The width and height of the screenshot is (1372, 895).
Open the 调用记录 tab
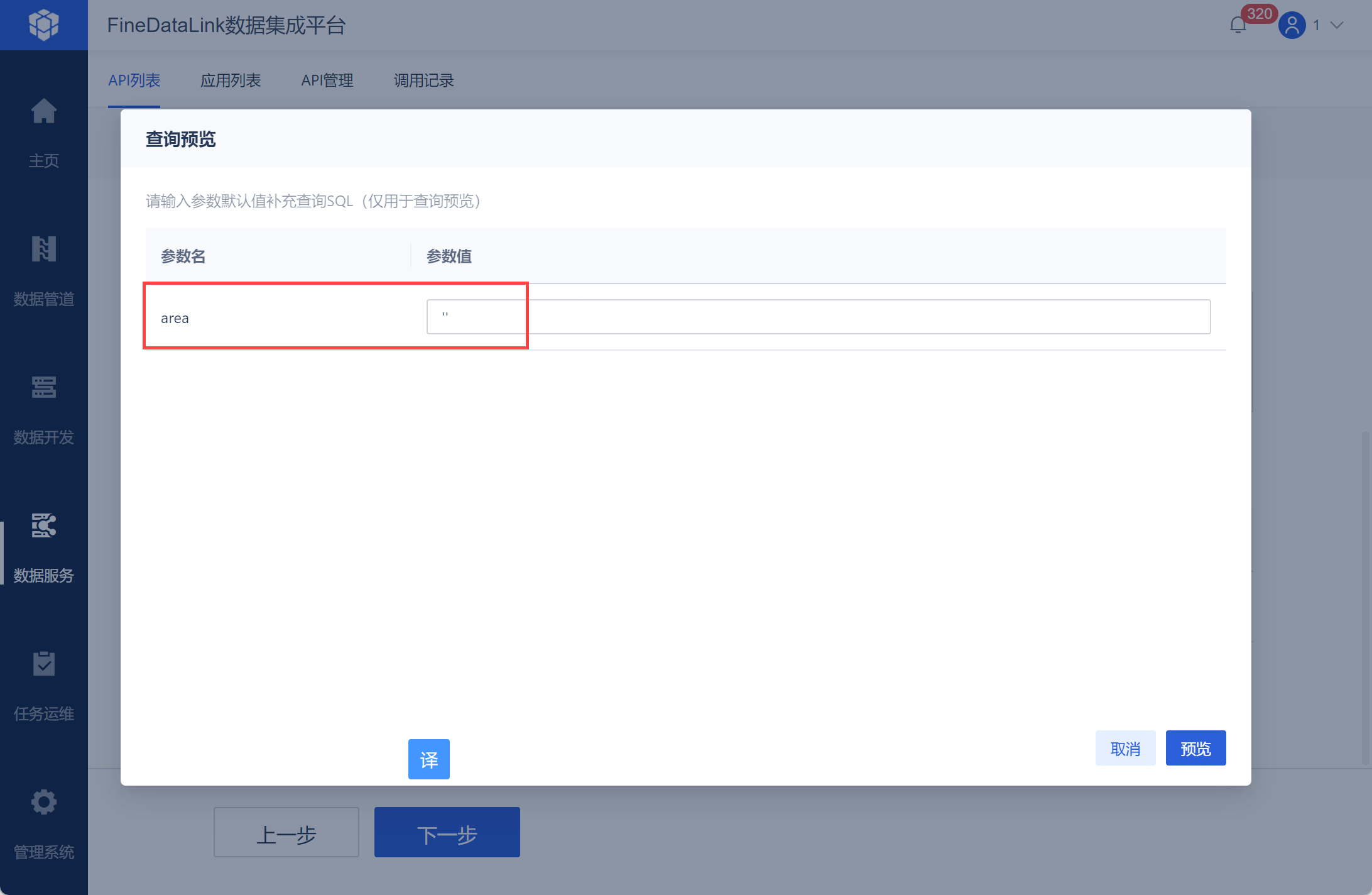click(423, 80)
